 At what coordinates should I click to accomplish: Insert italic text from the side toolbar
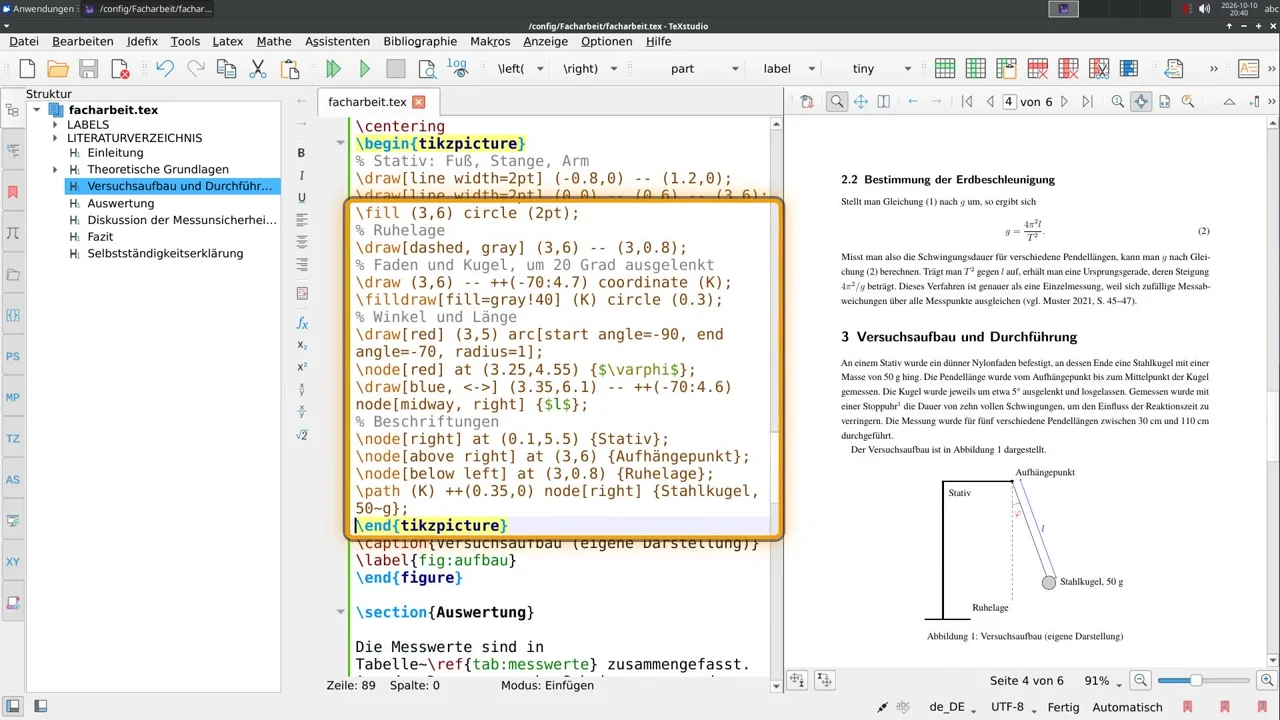(302, 175)
